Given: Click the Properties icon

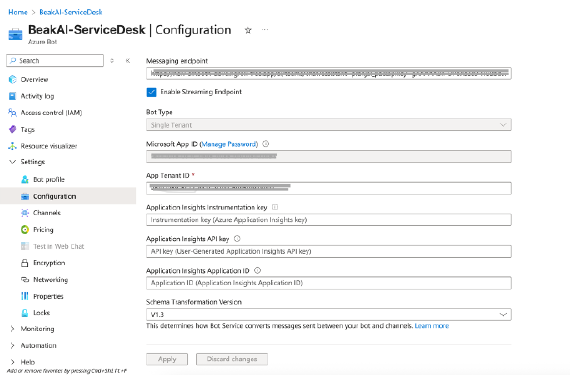Looking at the screenshot, I should pos(25,296).
